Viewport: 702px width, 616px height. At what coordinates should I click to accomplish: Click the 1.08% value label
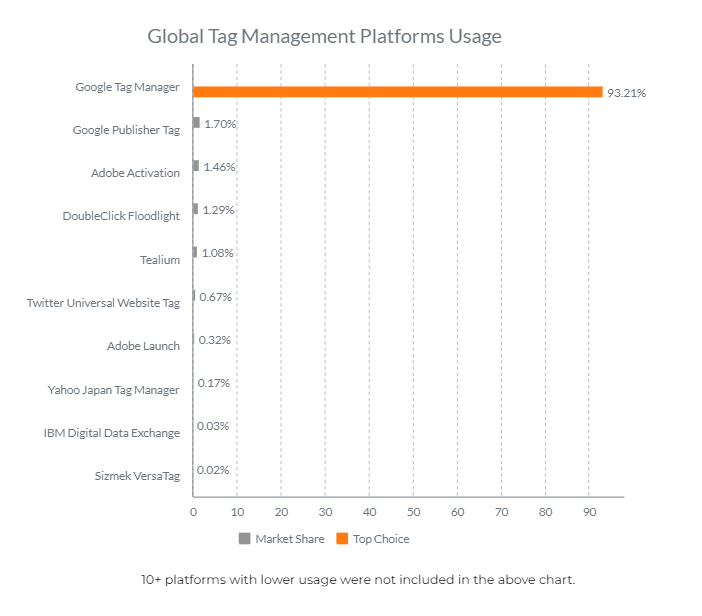click(217, 253)
